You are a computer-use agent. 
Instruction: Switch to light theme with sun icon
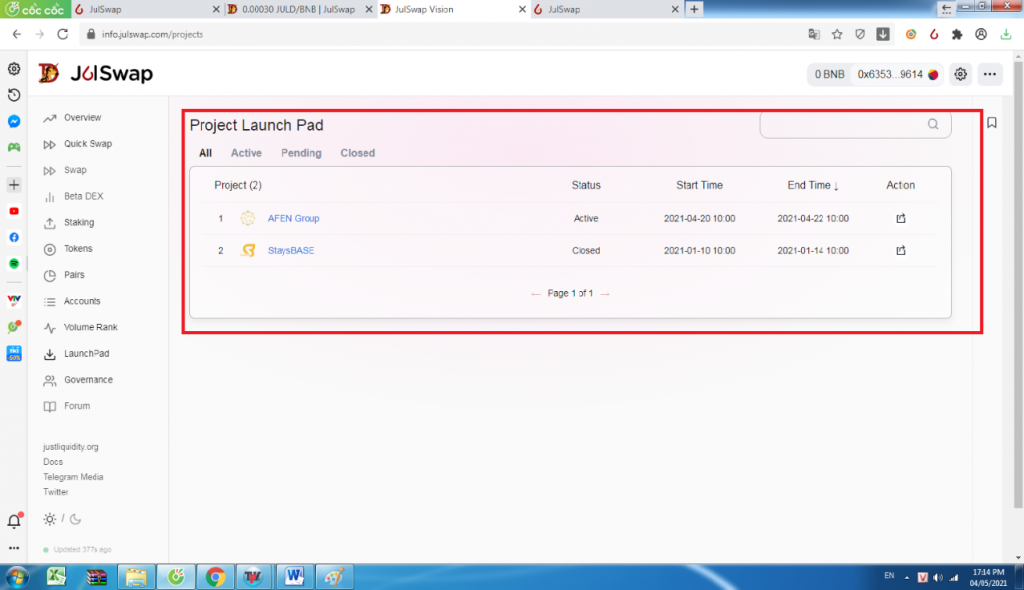(x=50, y=519)
